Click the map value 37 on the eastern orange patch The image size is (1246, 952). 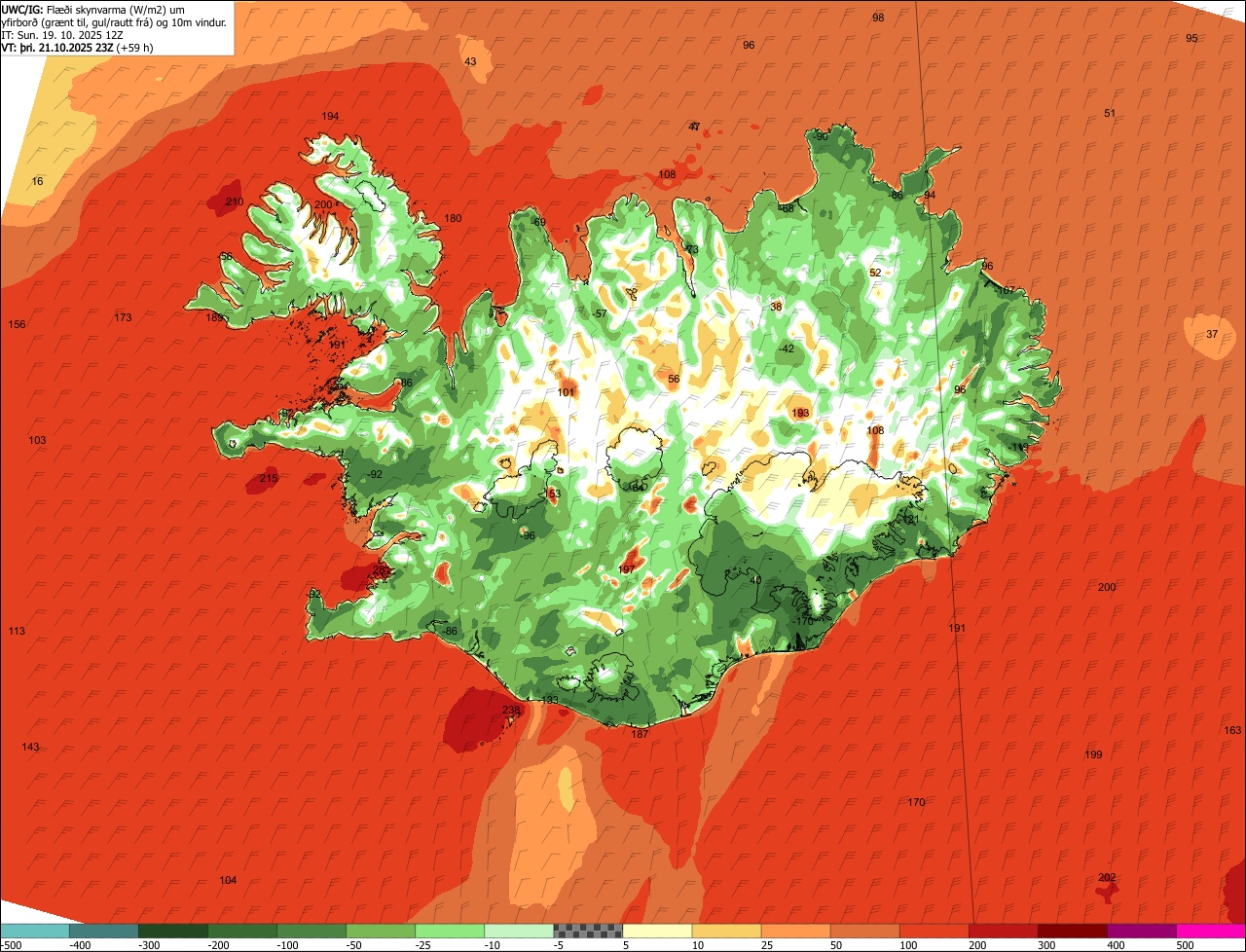coord(1212,334)
